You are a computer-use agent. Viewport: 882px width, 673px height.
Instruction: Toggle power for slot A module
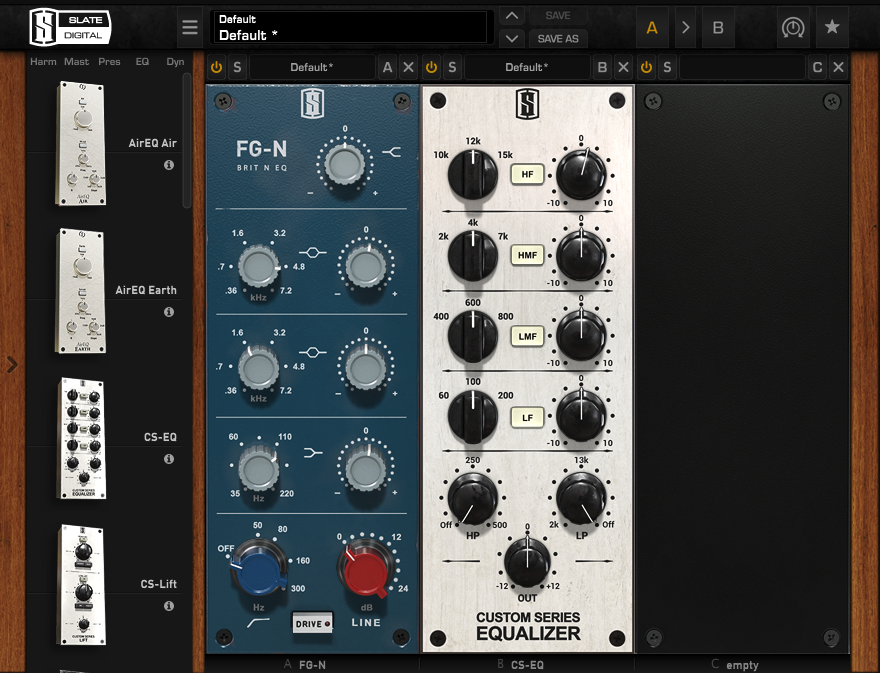tap(217, 68)
